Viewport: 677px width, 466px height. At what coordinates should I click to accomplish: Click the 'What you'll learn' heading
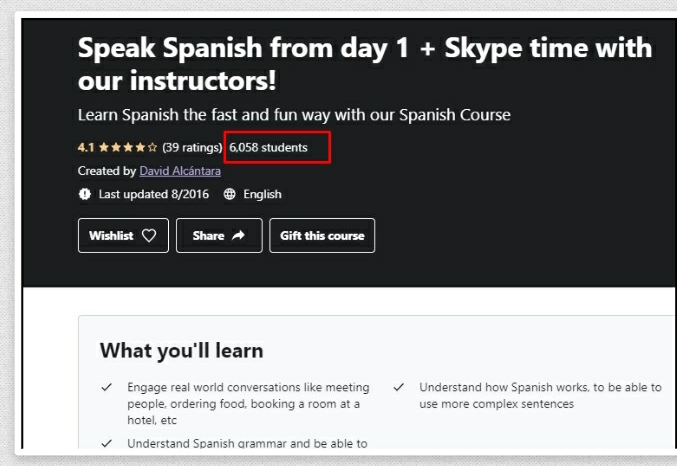[x=181, y=350]
